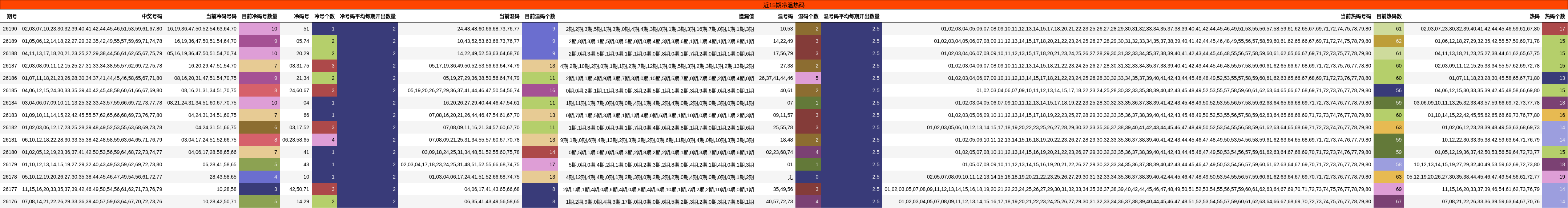
Task: Select period number 26186
Action: [x=10, y=78]
